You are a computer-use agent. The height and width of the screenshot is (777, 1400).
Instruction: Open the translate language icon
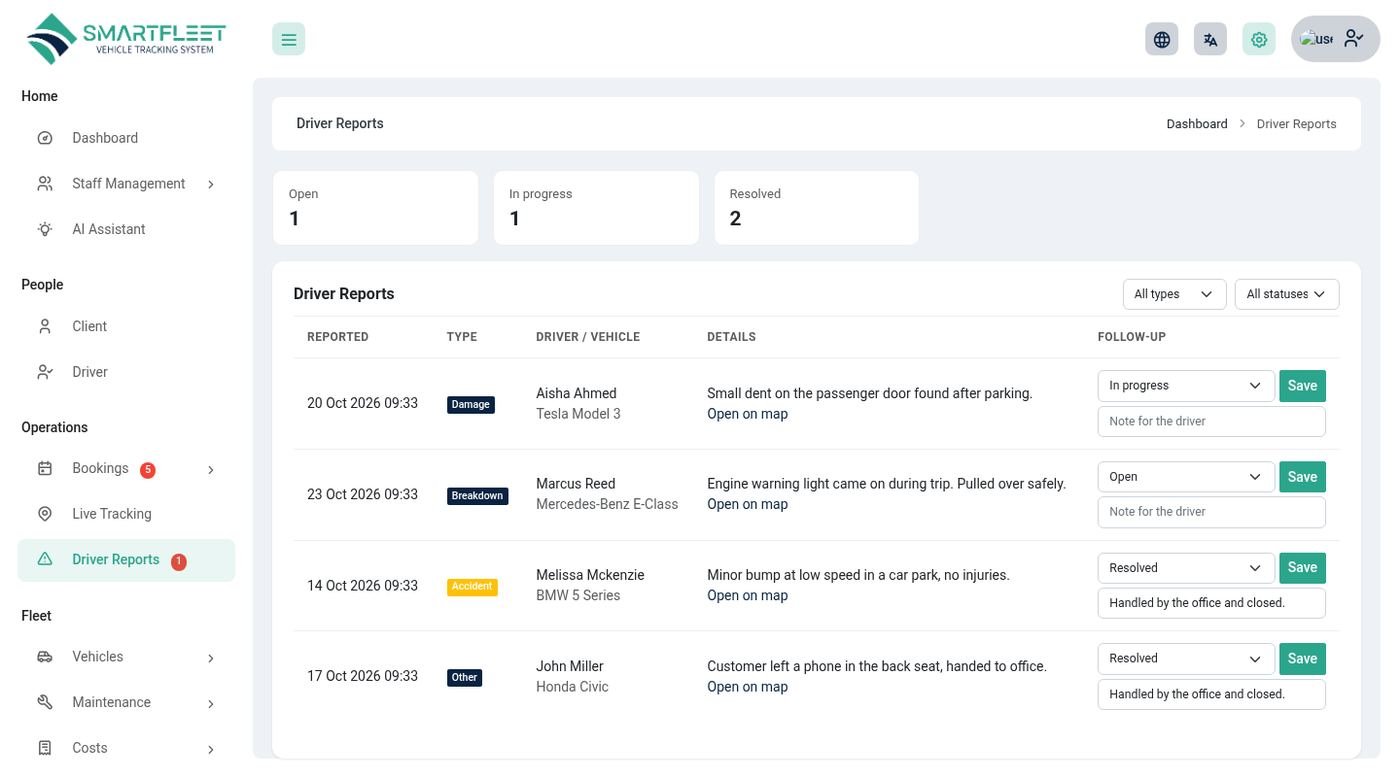click(1210, 39)
